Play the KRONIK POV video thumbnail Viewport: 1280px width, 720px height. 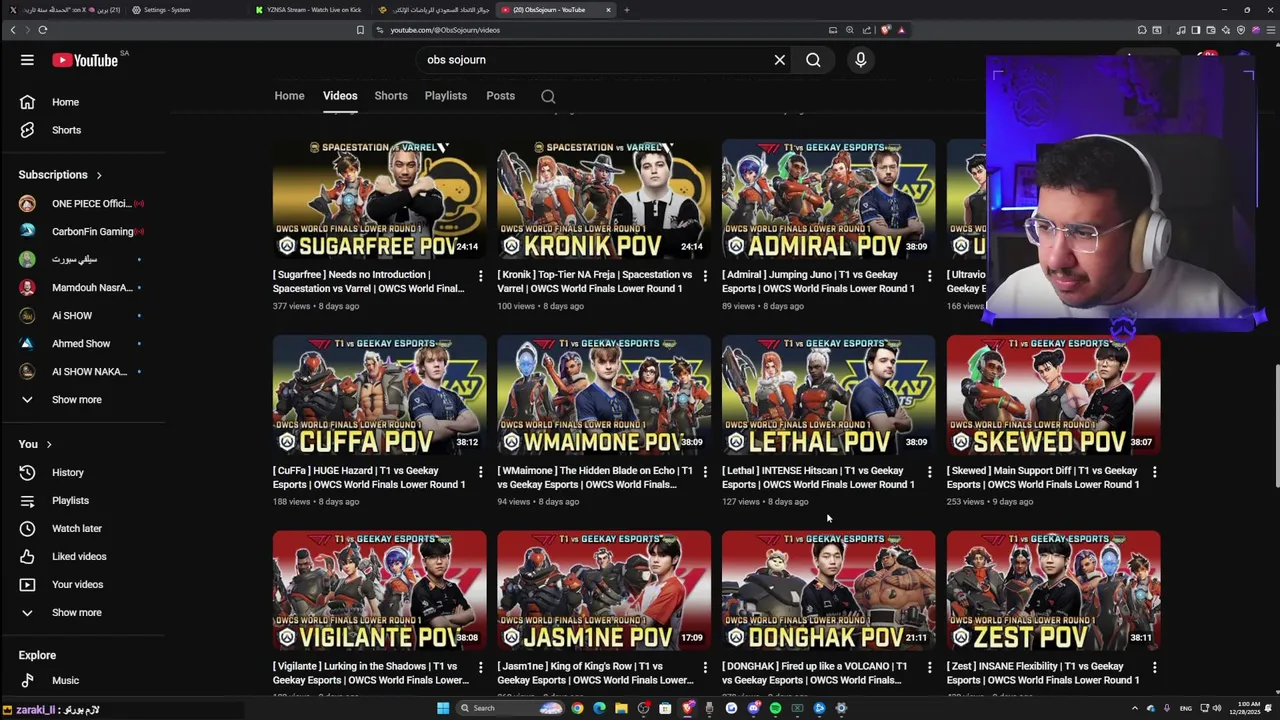pyautogui.click(x=604, y=199)
